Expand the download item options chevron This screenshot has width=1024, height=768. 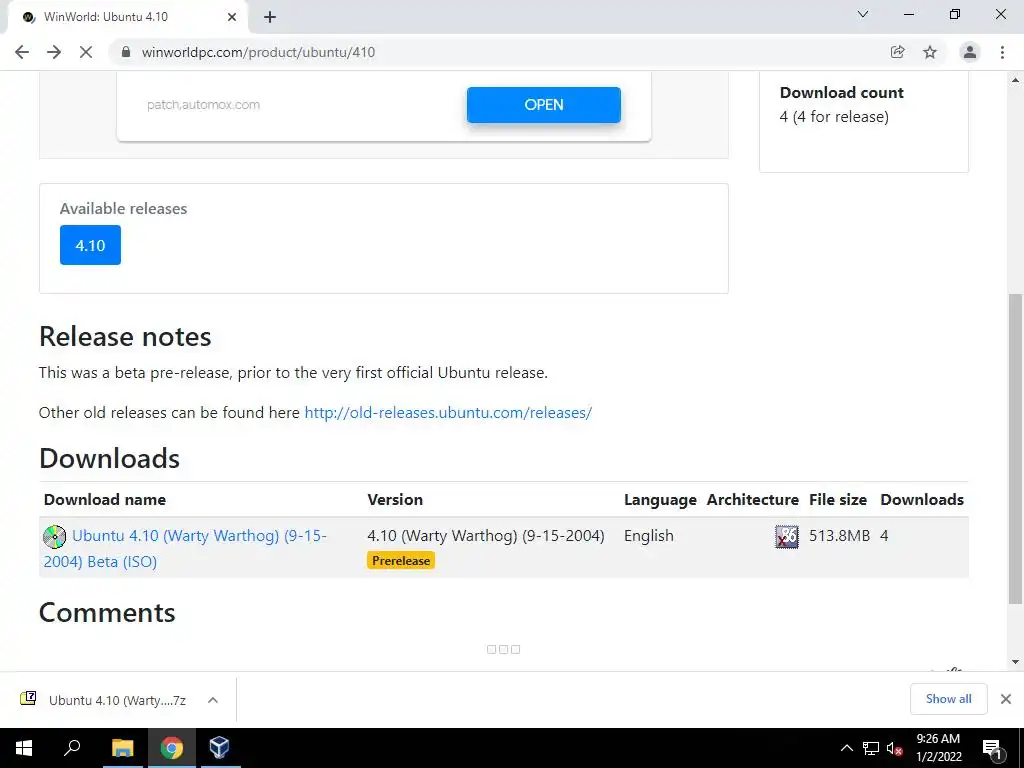[212, 700]
